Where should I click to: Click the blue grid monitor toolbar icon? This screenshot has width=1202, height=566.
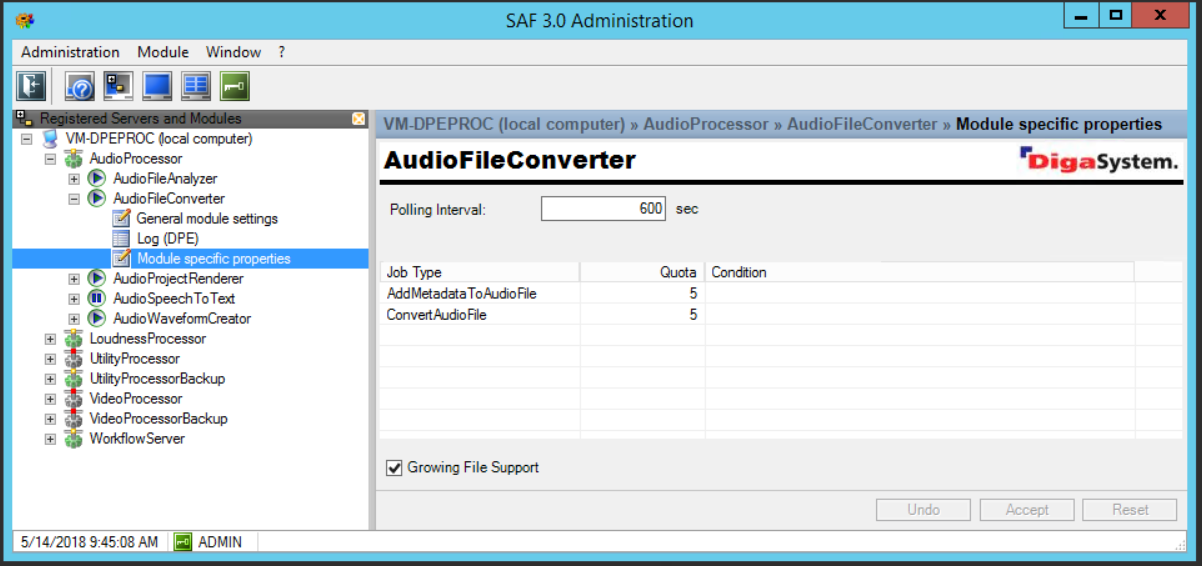(195, 86)
